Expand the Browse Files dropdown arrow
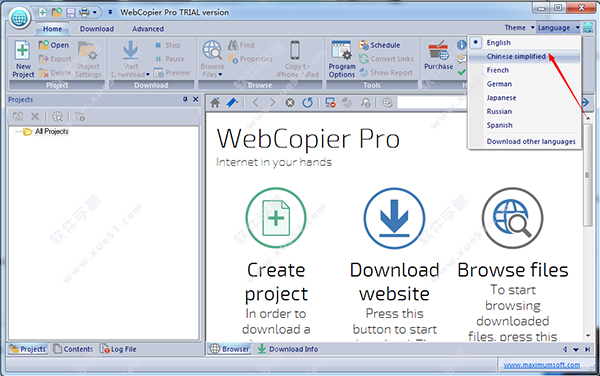The image size is (600, 376). 220,75
